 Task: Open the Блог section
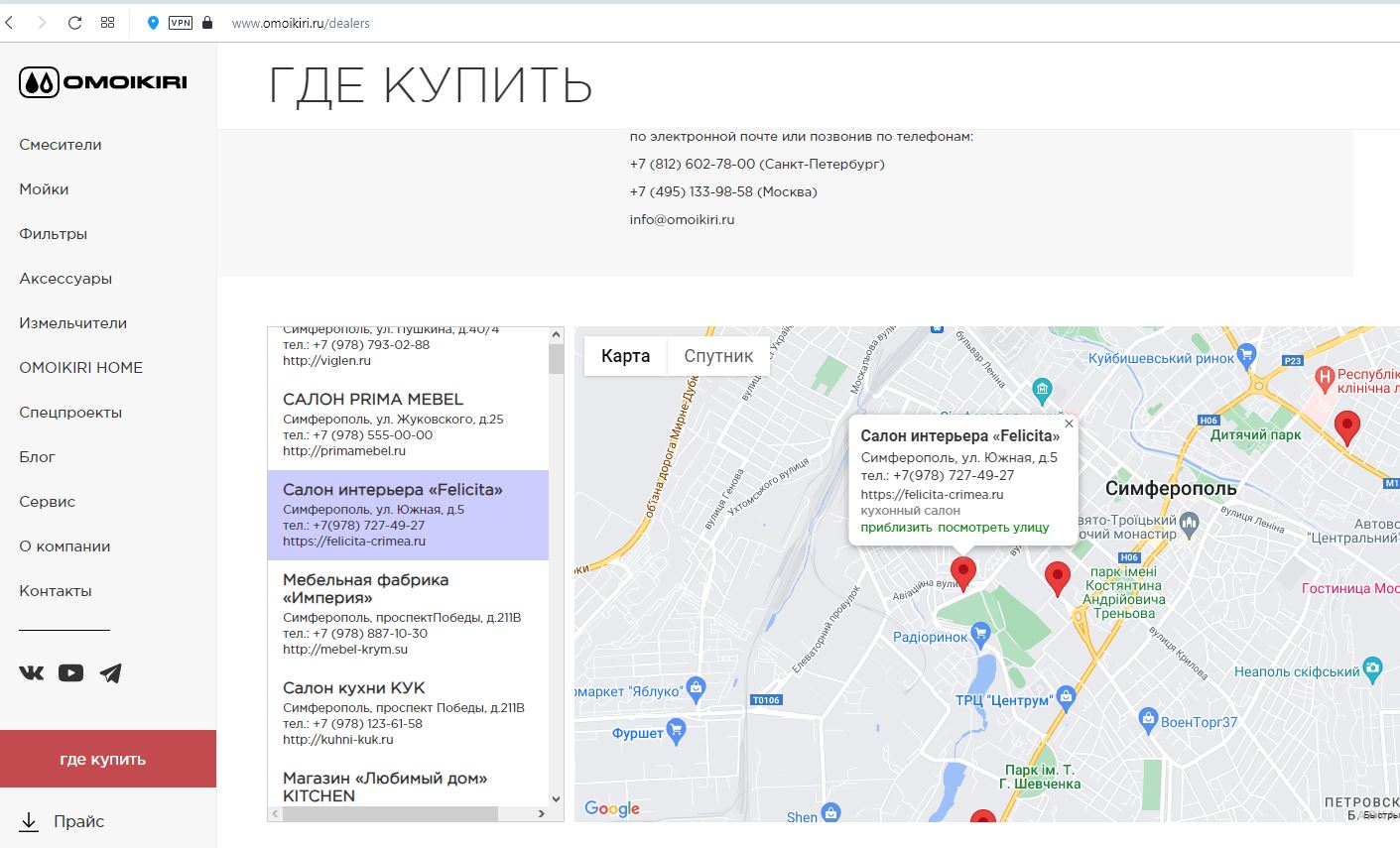click(38, 457)
